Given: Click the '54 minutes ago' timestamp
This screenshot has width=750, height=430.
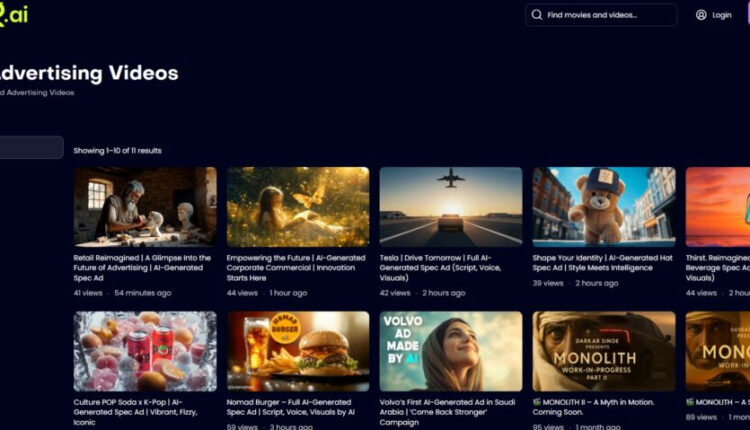Looking at the screenshot, I should pos(143,293).
